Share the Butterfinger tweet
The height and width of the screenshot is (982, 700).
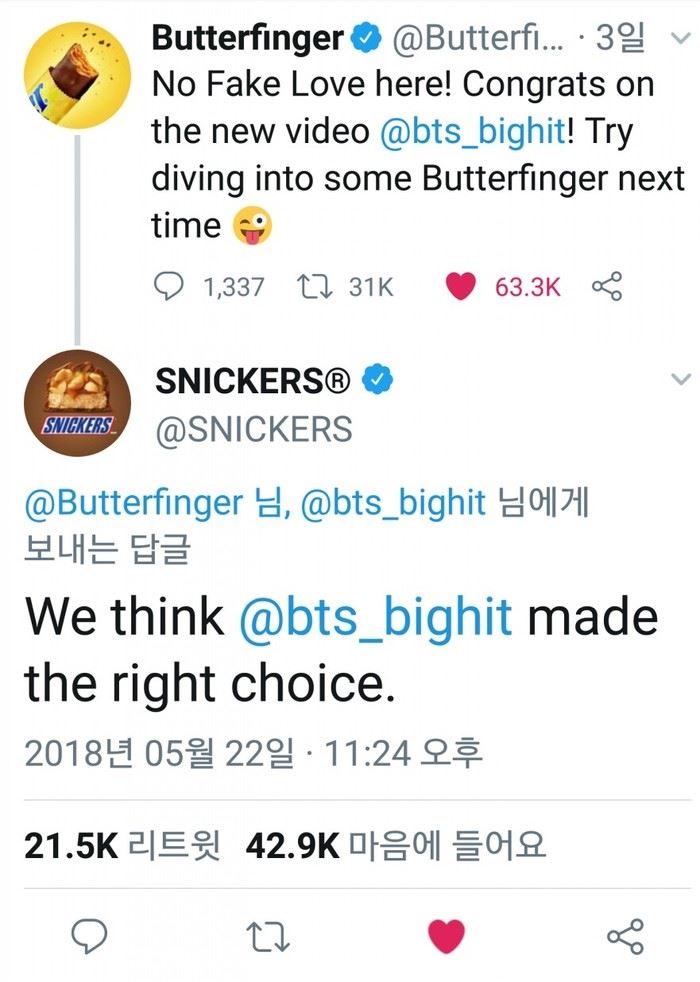click(x=607, y=287)
